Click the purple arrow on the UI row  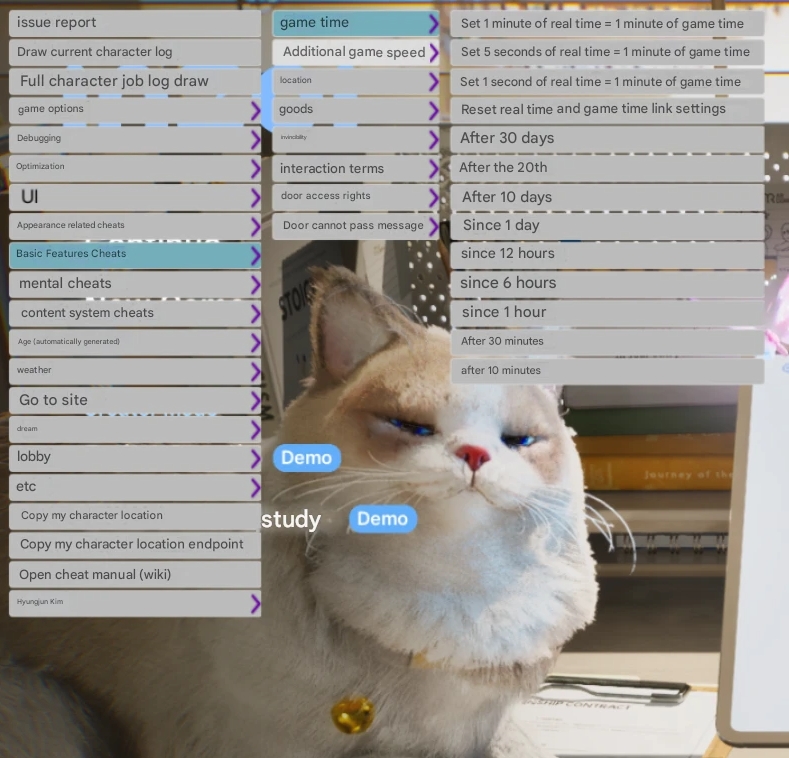[255, 197]
